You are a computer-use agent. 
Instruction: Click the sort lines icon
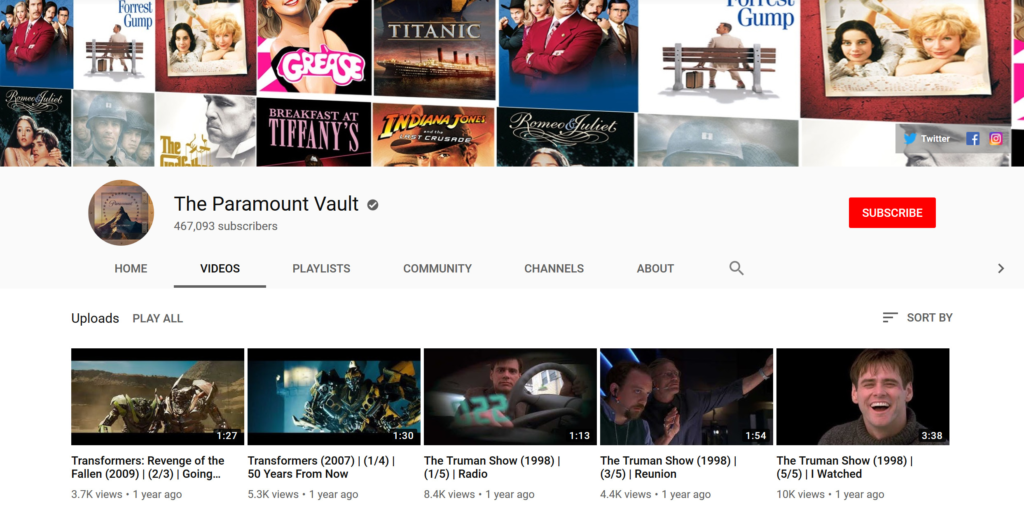pyautogui.click(x=890, y=318)
